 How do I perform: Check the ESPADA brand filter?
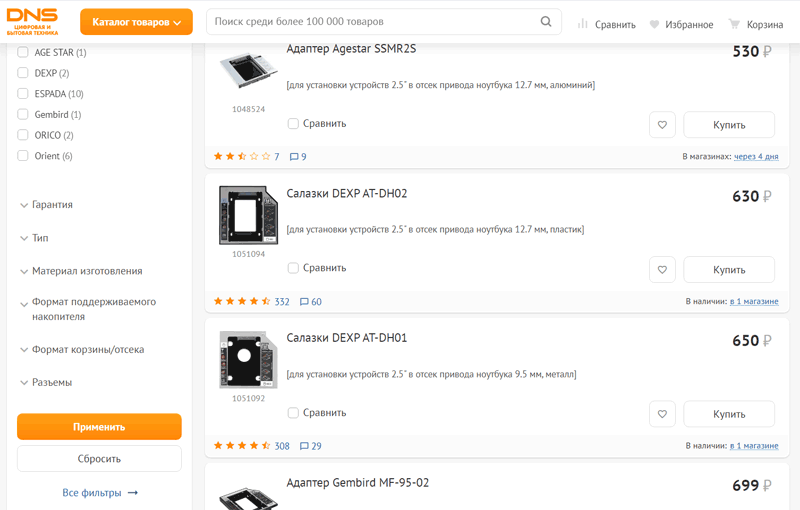click(23, 93)
